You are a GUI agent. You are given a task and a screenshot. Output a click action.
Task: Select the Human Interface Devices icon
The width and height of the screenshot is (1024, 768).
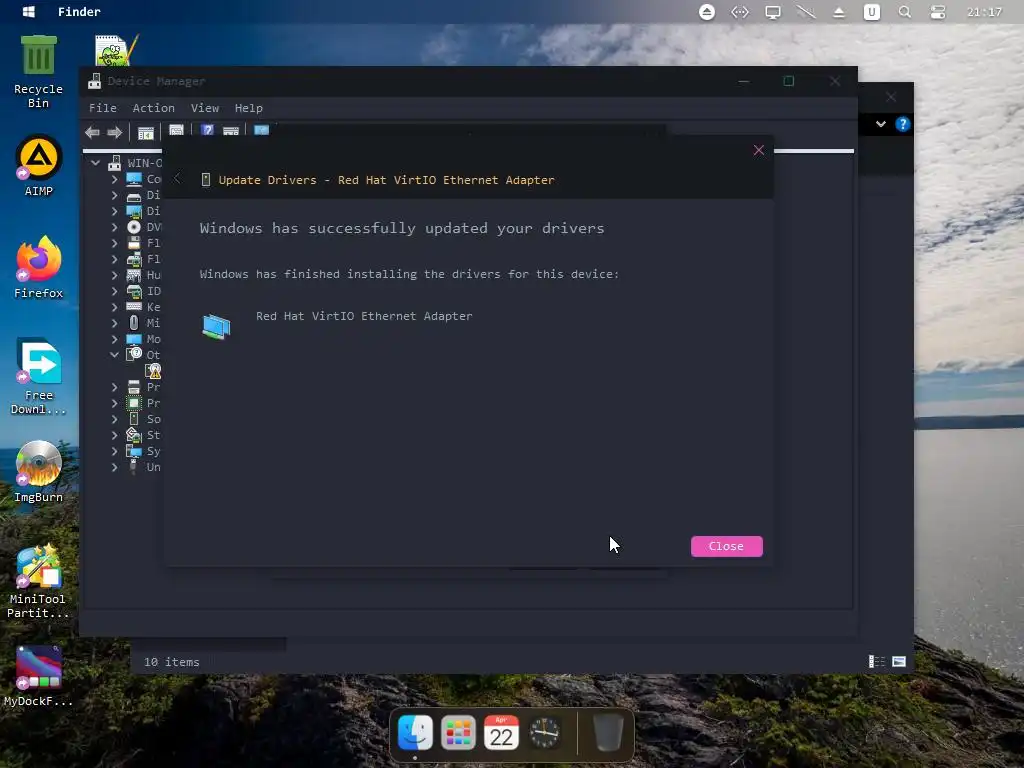click(134, 275)
